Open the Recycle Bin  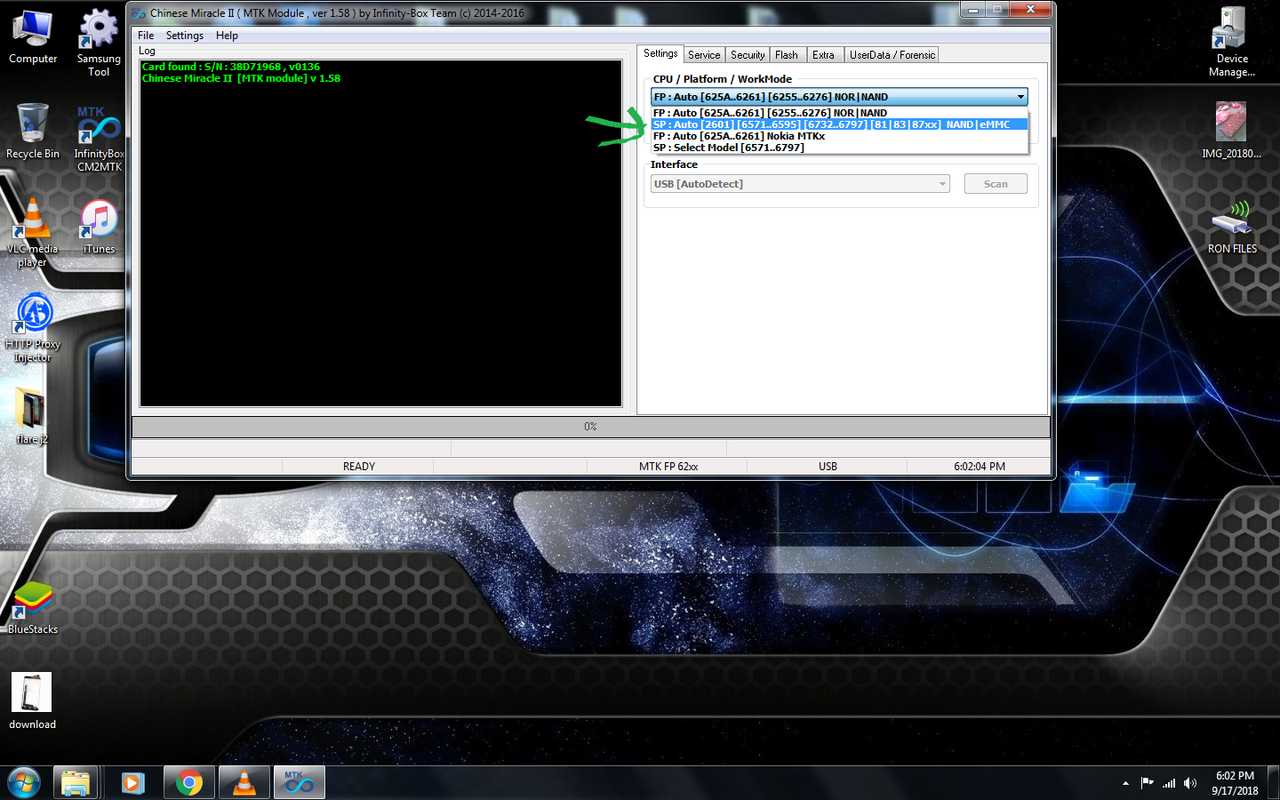coord(32,132)
